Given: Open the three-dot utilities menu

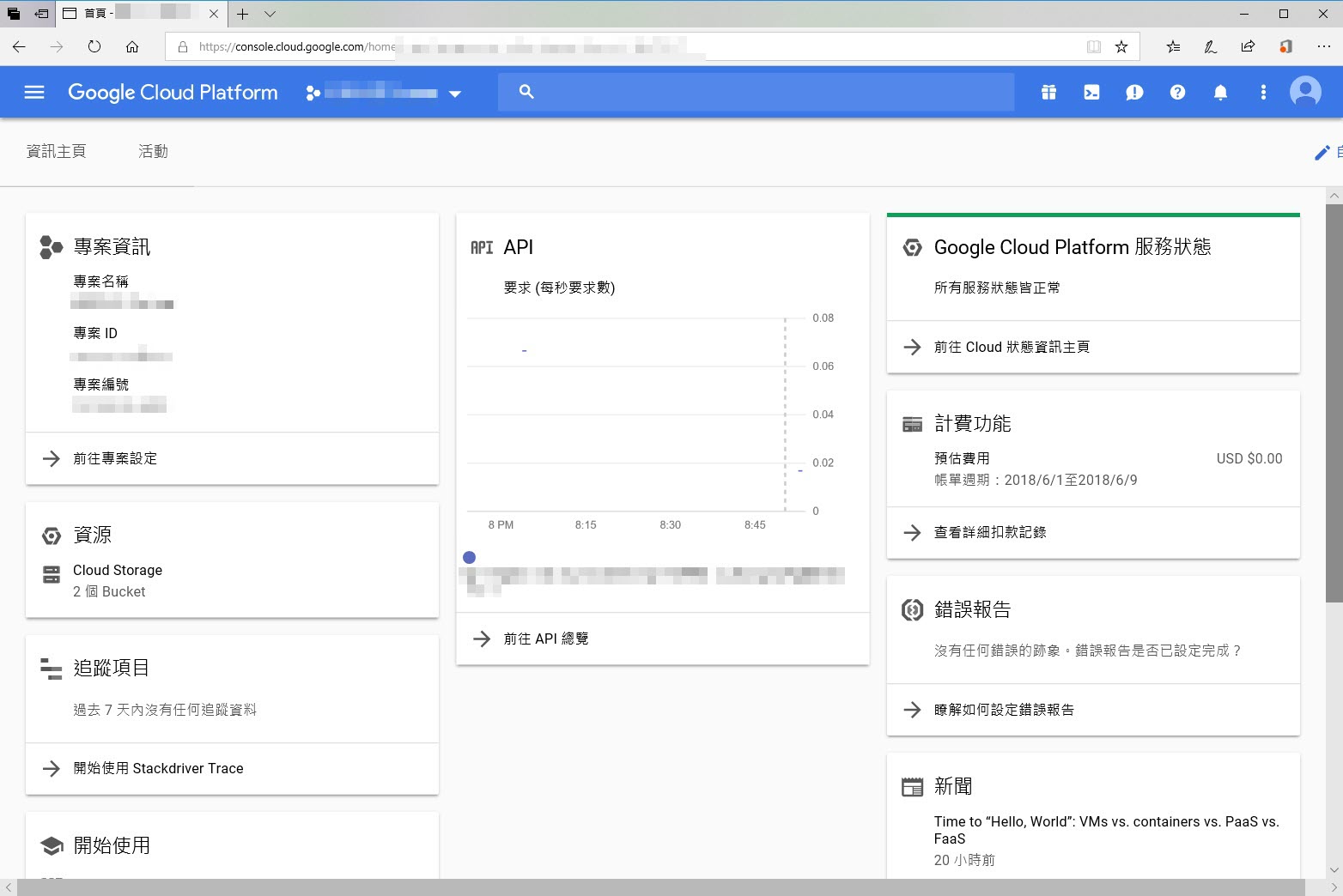Looking at the screenshot, I should pos(1263,92).
